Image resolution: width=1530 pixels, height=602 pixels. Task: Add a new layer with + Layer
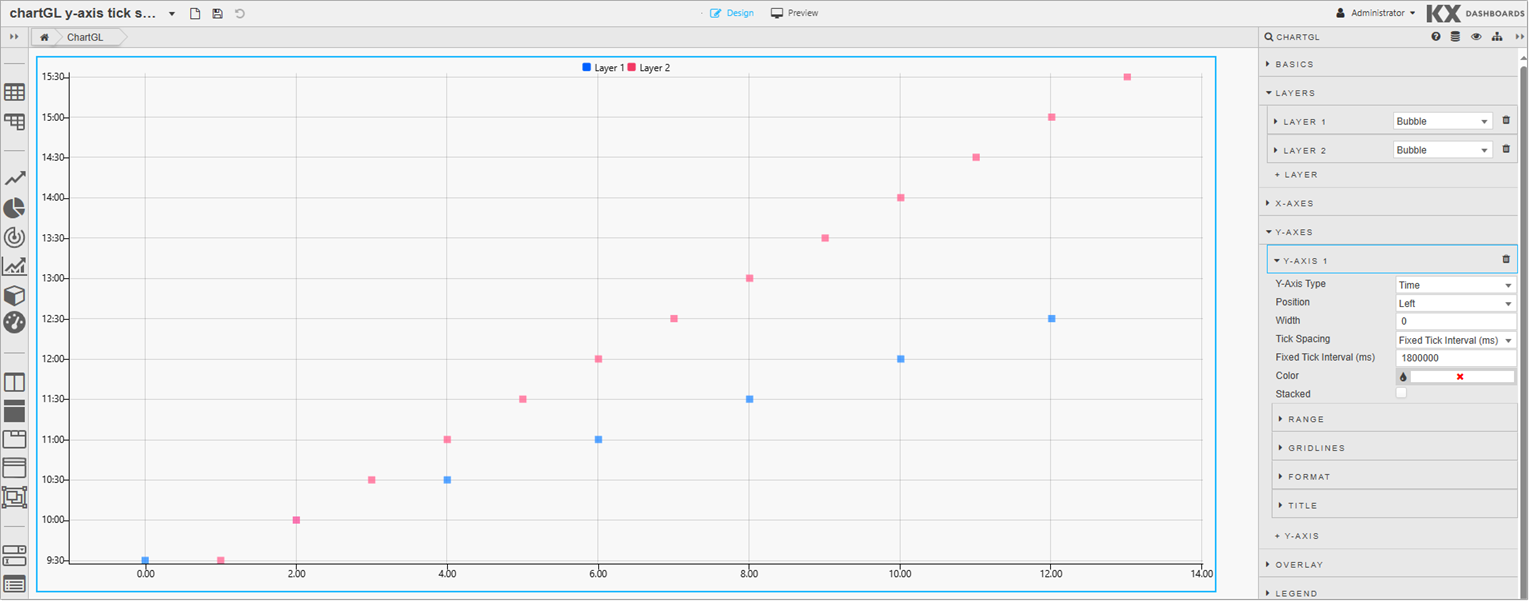[1297, 175]
